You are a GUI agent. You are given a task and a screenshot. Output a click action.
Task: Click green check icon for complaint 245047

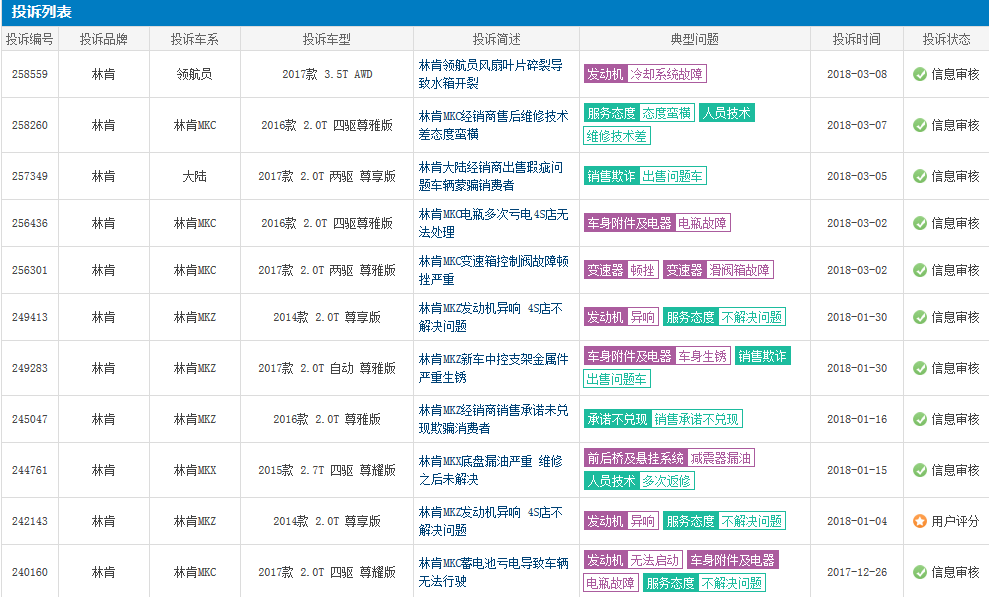coord(920,419)
